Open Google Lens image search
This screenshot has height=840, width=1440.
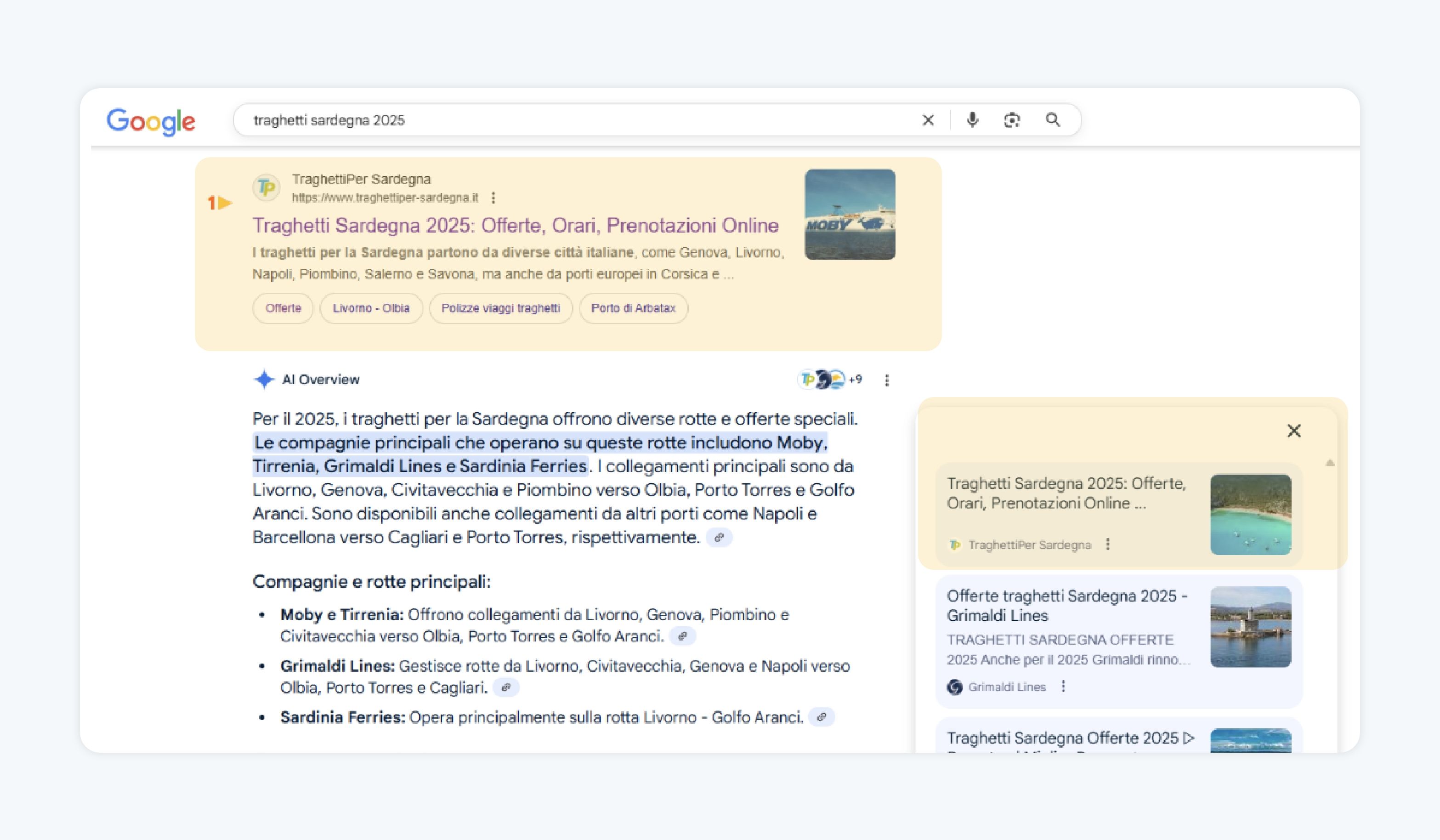click(x=1012, y=120)
